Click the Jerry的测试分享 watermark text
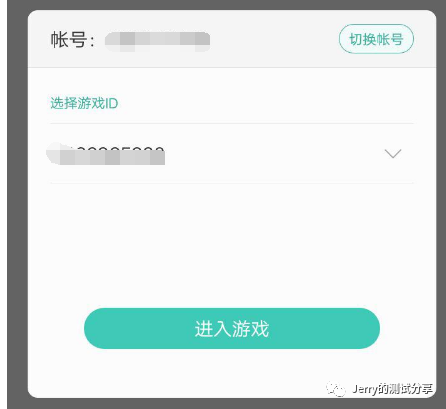The height and width of the screenshot is (409, 446). (x=392, y=389)
